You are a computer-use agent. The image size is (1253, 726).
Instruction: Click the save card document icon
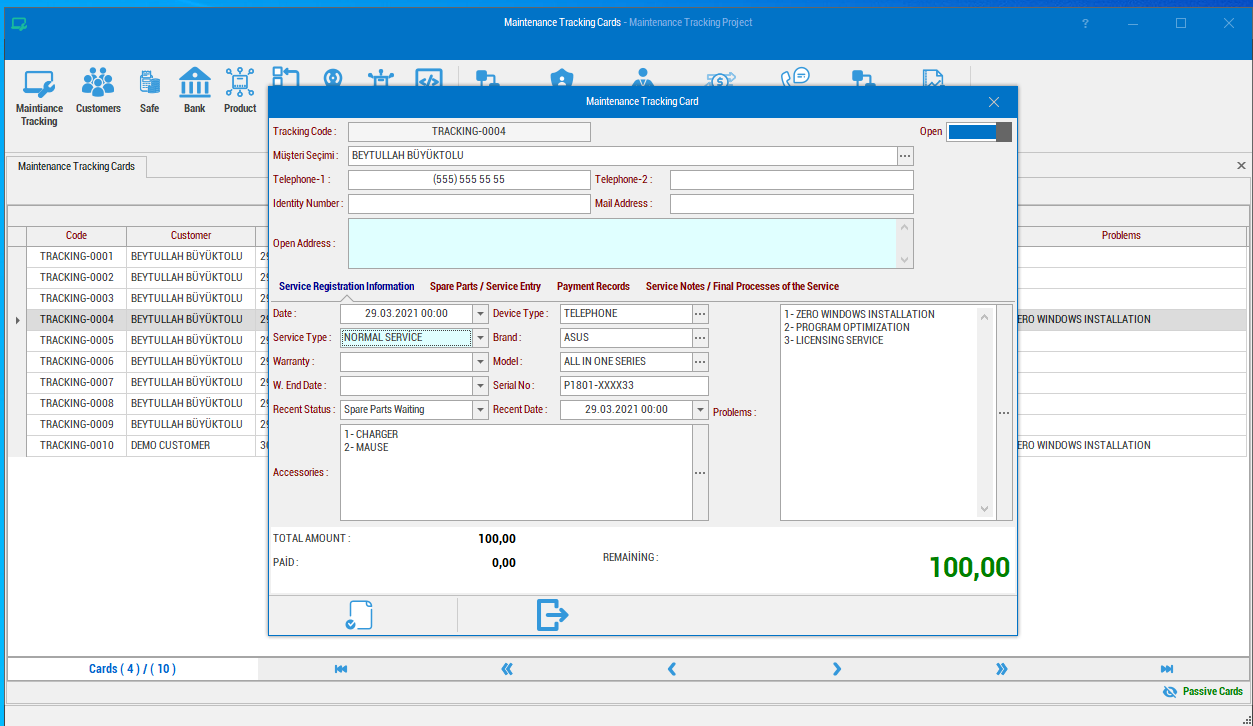(x=359, y=615)
